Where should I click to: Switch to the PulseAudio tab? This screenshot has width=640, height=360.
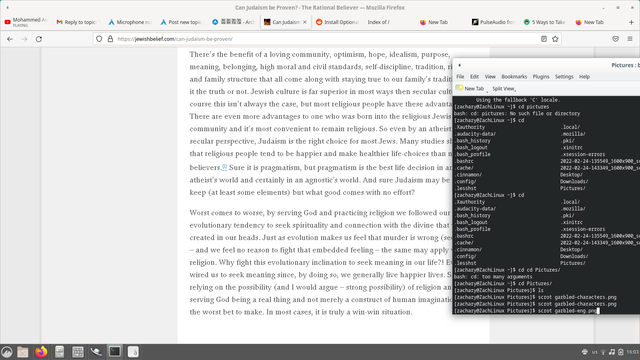click(x=493, y=22)
